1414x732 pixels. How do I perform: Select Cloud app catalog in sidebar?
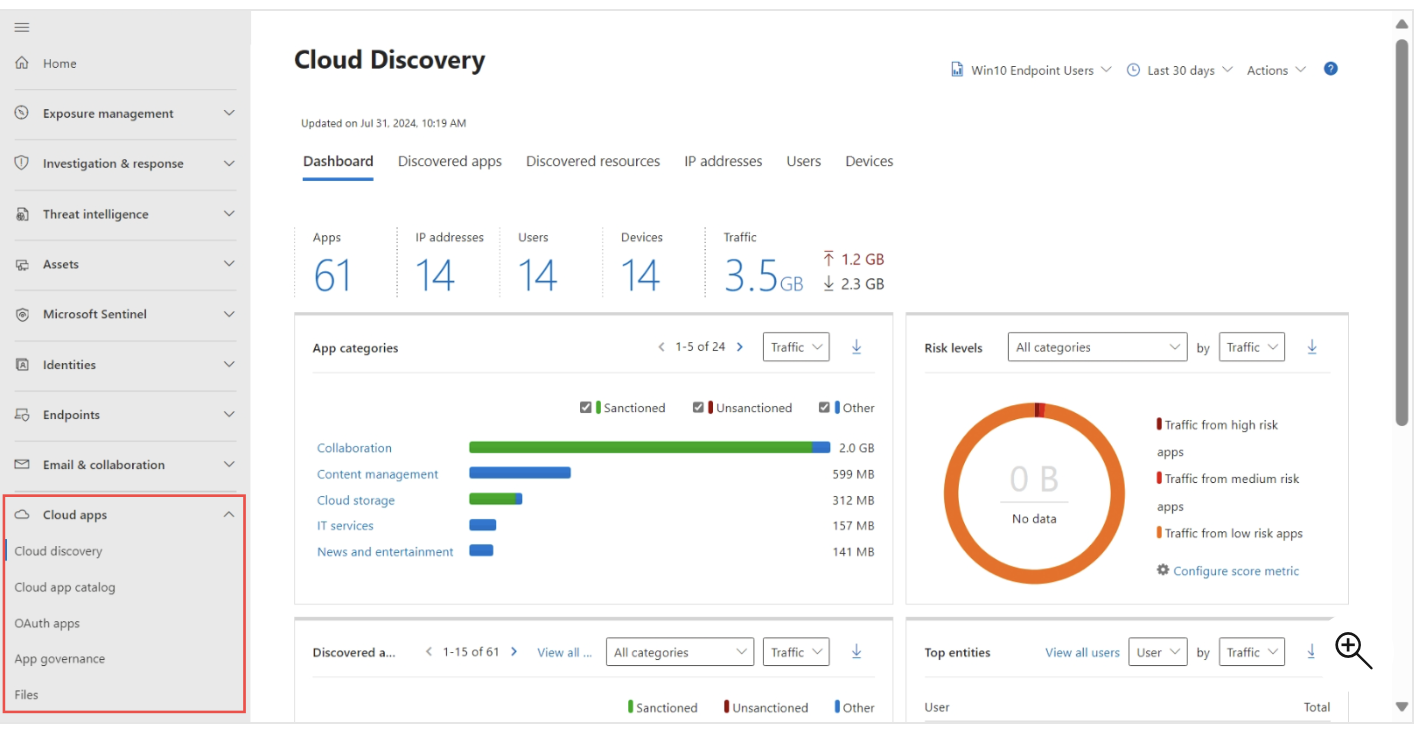tap(65, 587)
